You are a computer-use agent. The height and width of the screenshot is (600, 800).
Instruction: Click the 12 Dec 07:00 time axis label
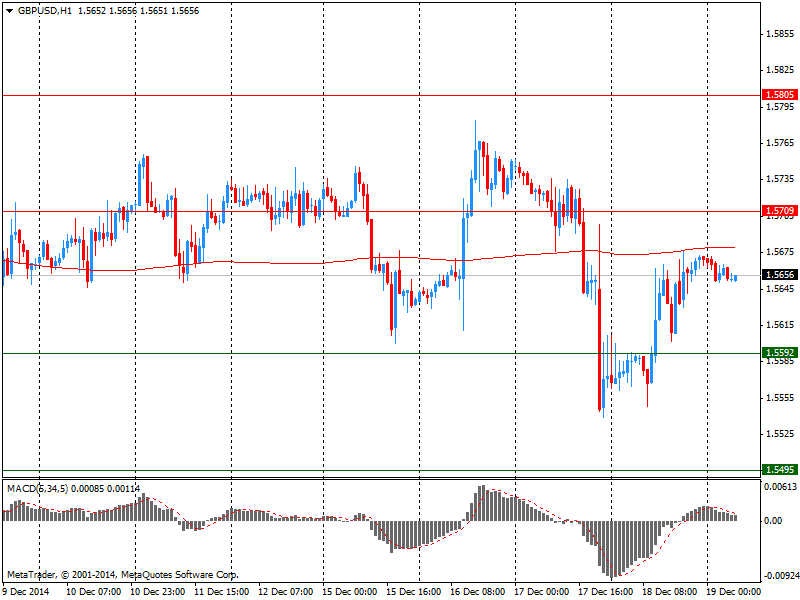(286, 591)
